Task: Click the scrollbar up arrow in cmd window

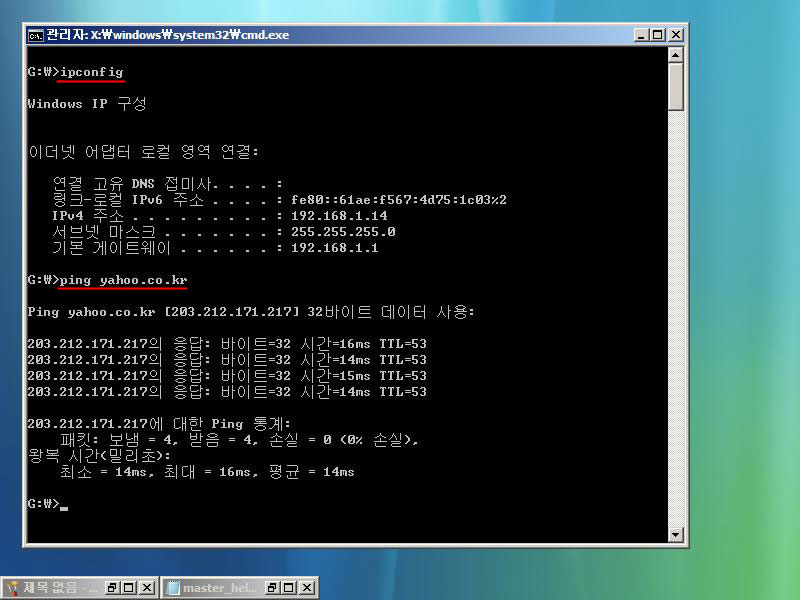Action: tap(676, 55)
